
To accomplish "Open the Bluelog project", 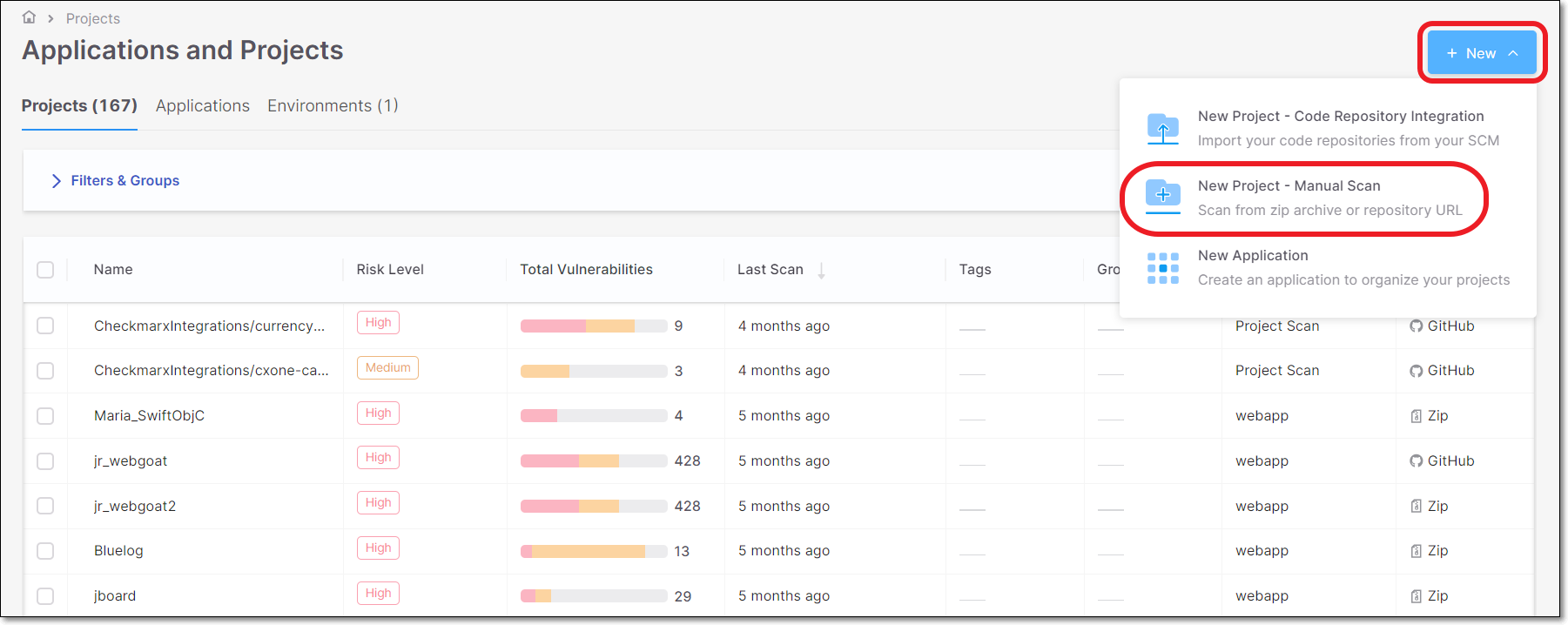I will [x=118, y=550].
